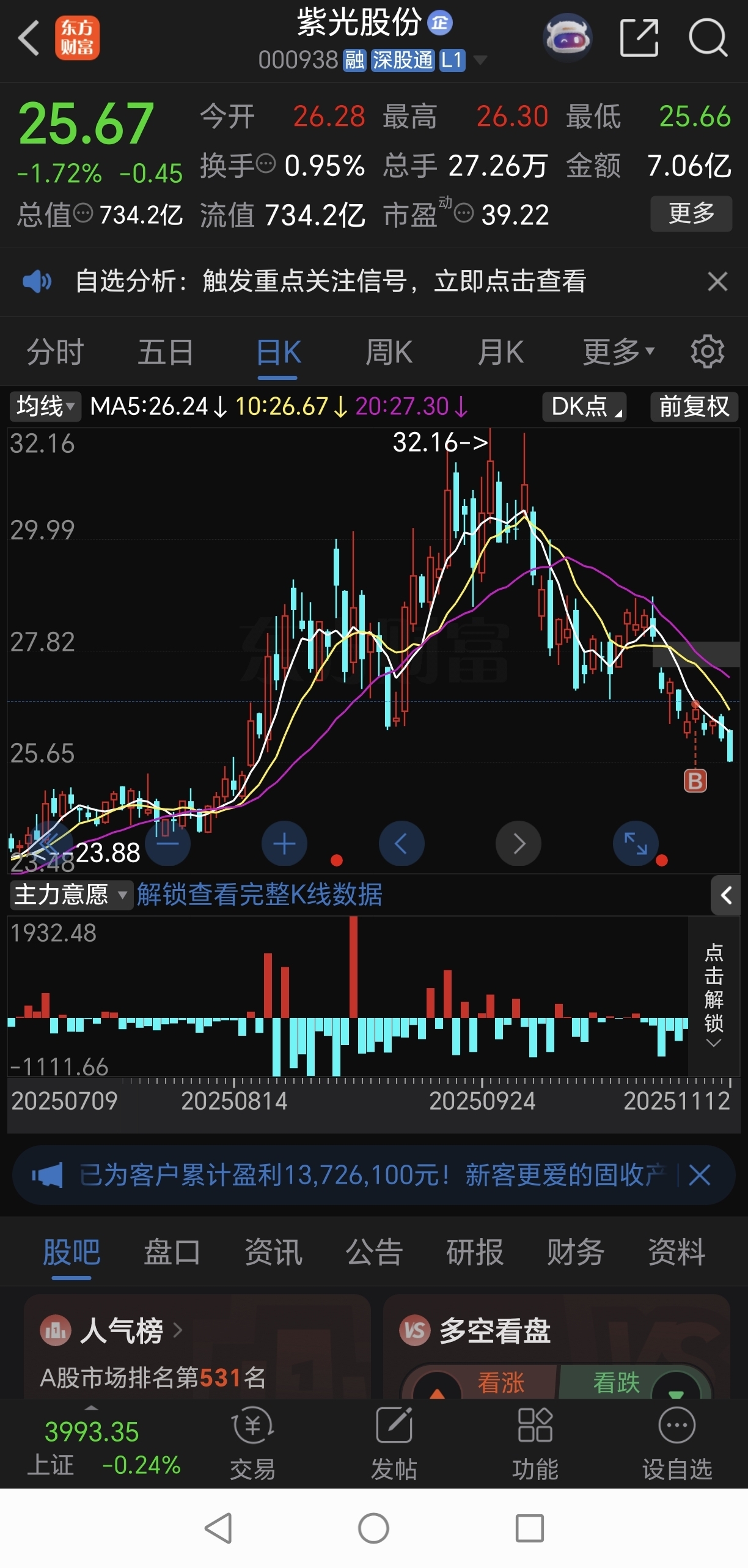Image resolution: width=748 pixels, height=1568 pixels.
Task: Open chart settings gear icon
Action: coord(708,351)
